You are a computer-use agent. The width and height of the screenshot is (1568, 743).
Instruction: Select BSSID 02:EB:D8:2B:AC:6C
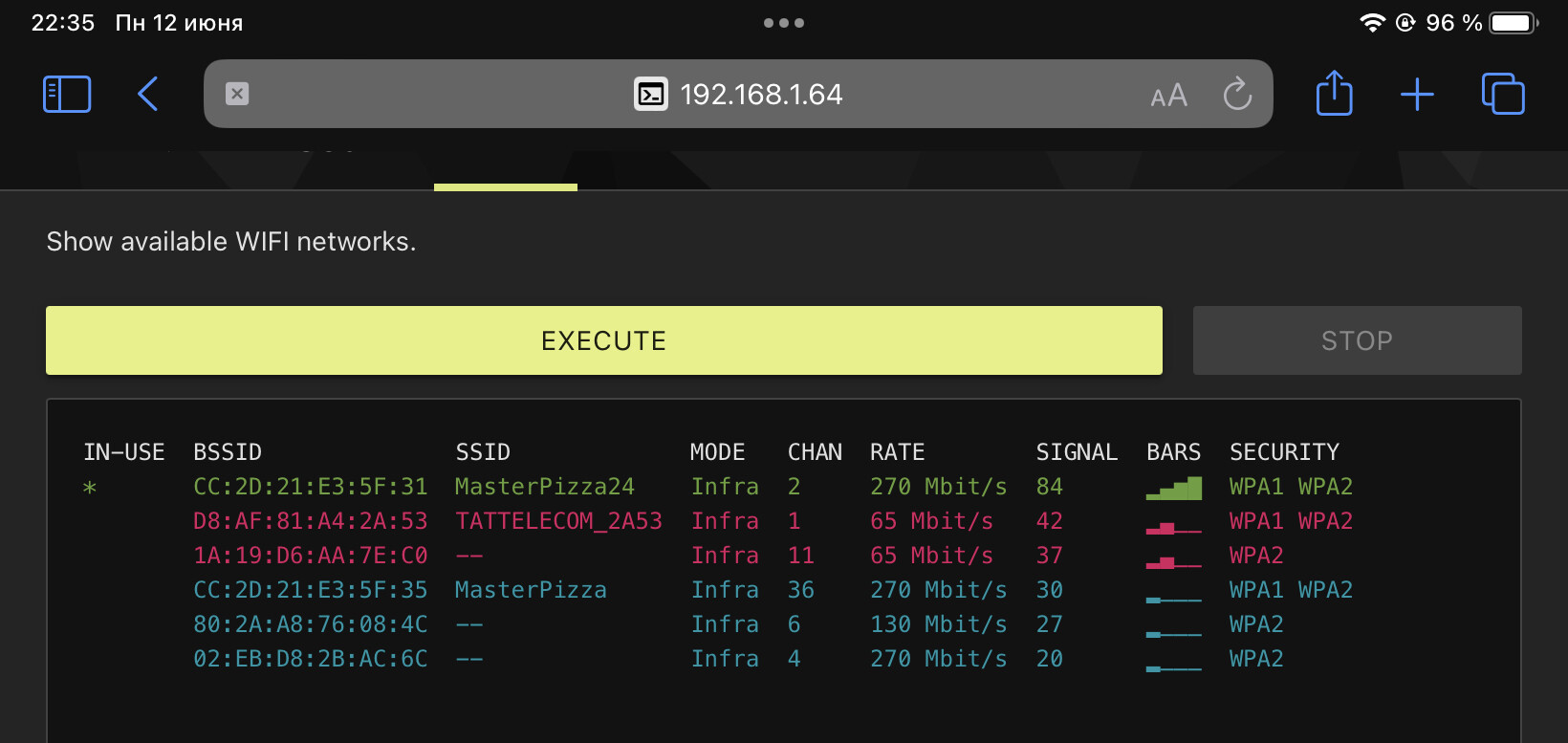(x=311, y=659)
